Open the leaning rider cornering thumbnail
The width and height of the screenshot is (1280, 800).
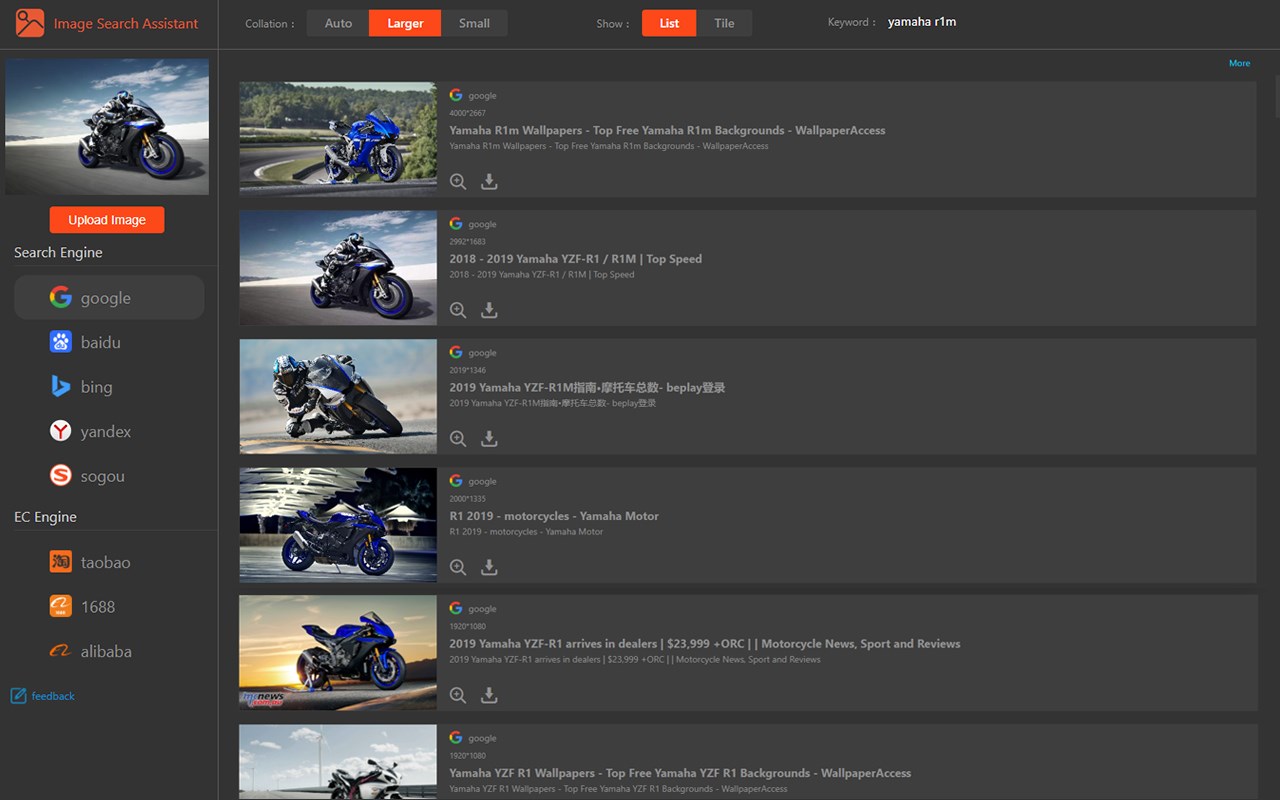(x=338, y=396)
